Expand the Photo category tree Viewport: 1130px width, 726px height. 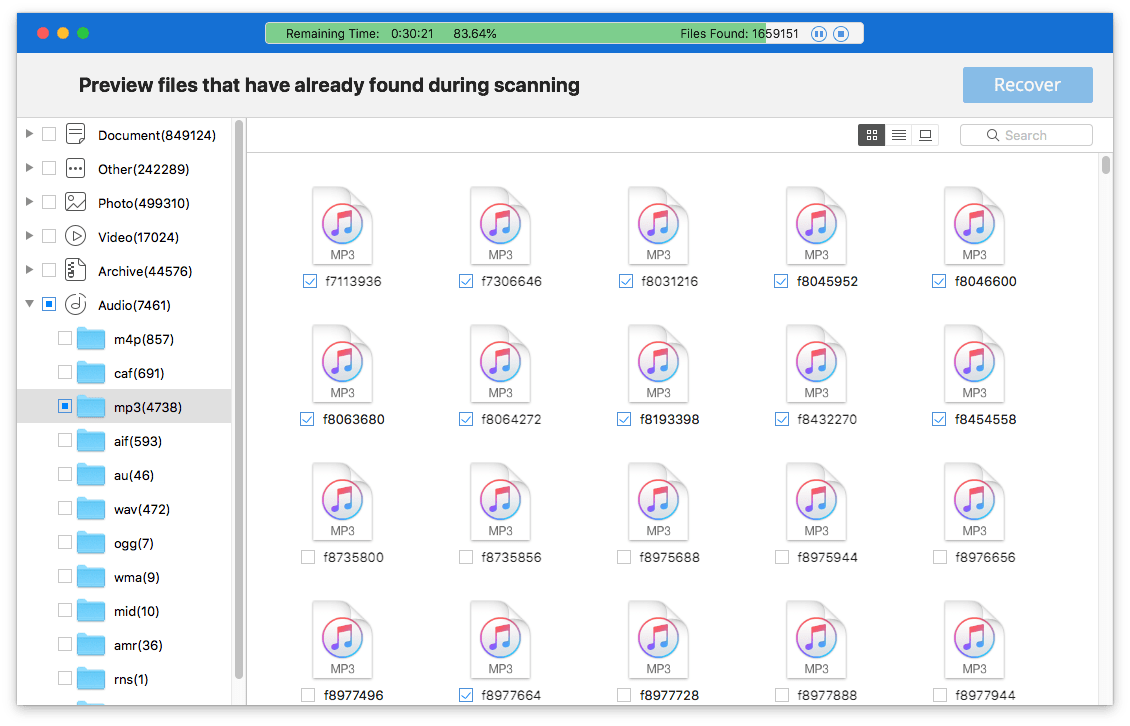coord(30,201)
